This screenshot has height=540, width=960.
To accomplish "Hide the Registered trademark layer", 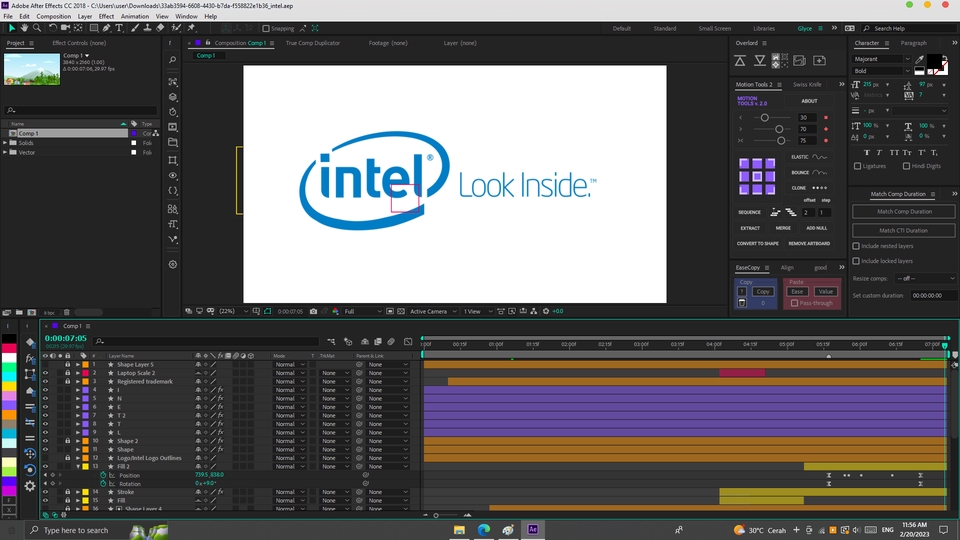I will click(45, 381).
